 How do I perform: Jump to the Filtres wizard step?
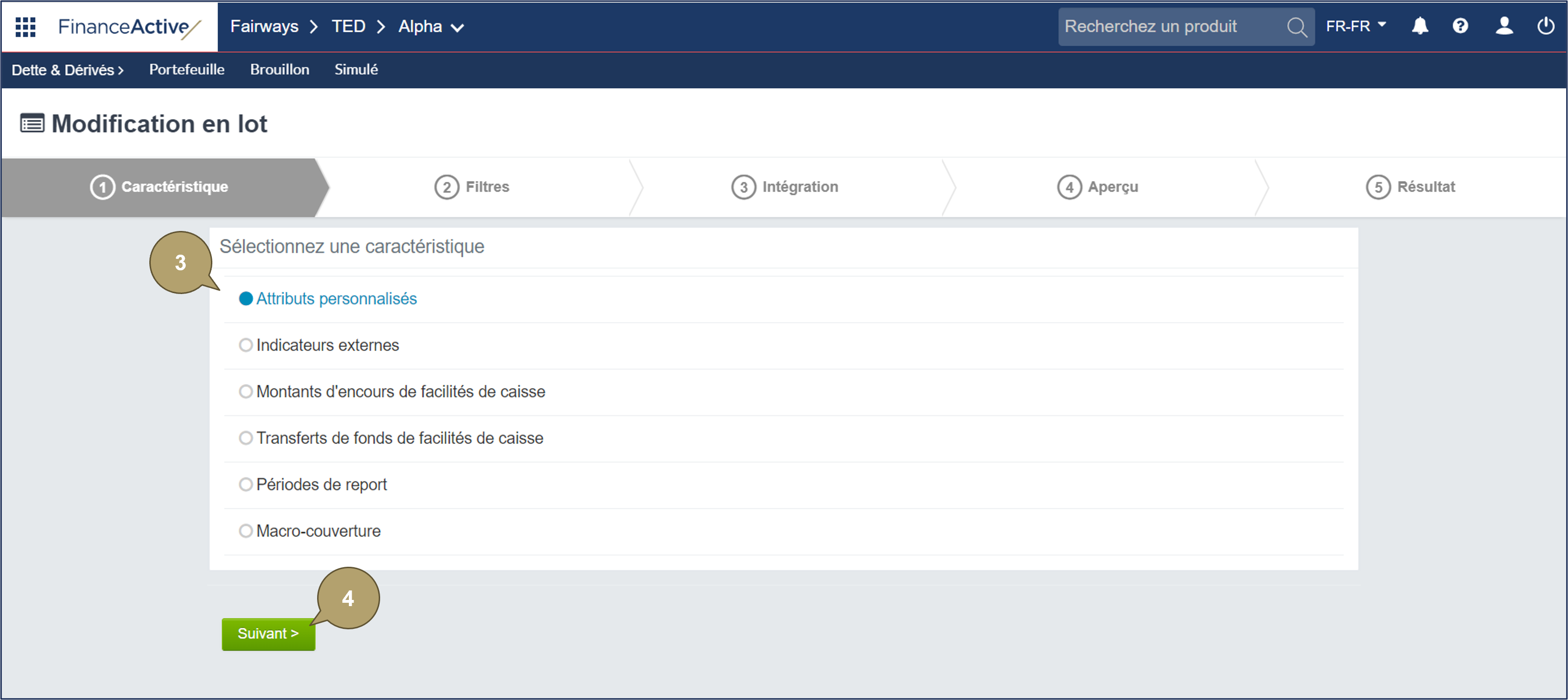coord(472,187)
